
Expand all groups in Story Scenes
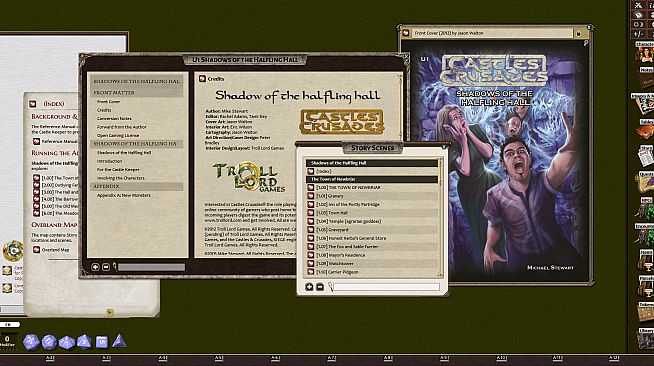pyautogui.click(x=309, y=287)
